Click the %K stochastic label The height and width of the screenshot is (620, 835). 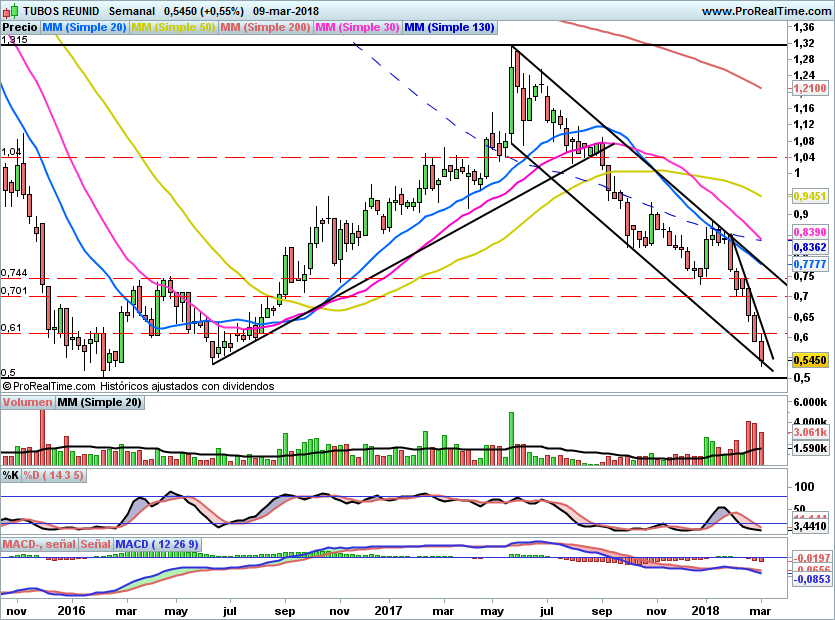(x=11, y=475)
